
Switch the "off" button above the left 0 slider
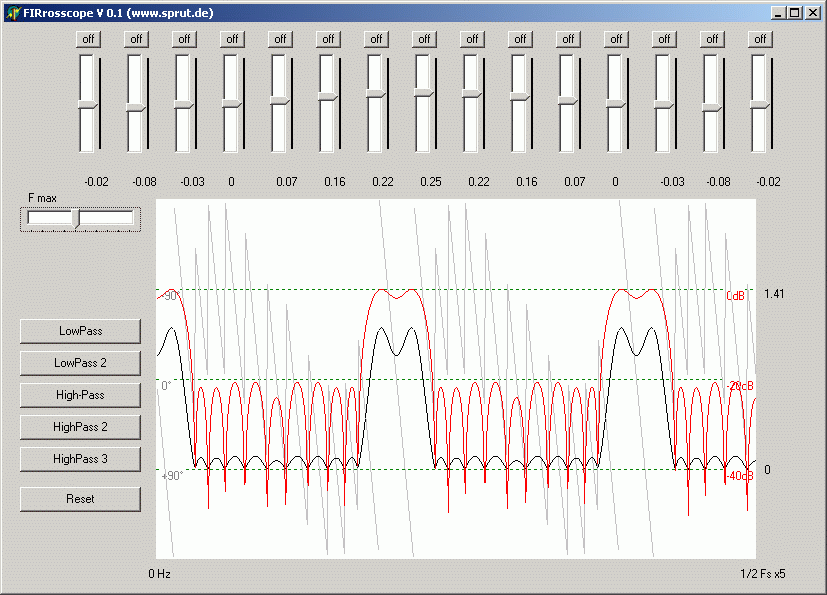(232, 39)
